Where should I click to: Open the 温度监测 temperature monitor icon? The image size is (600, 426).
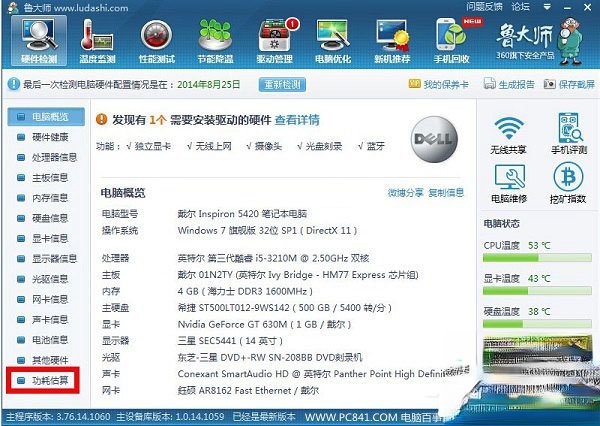point(97,41)
